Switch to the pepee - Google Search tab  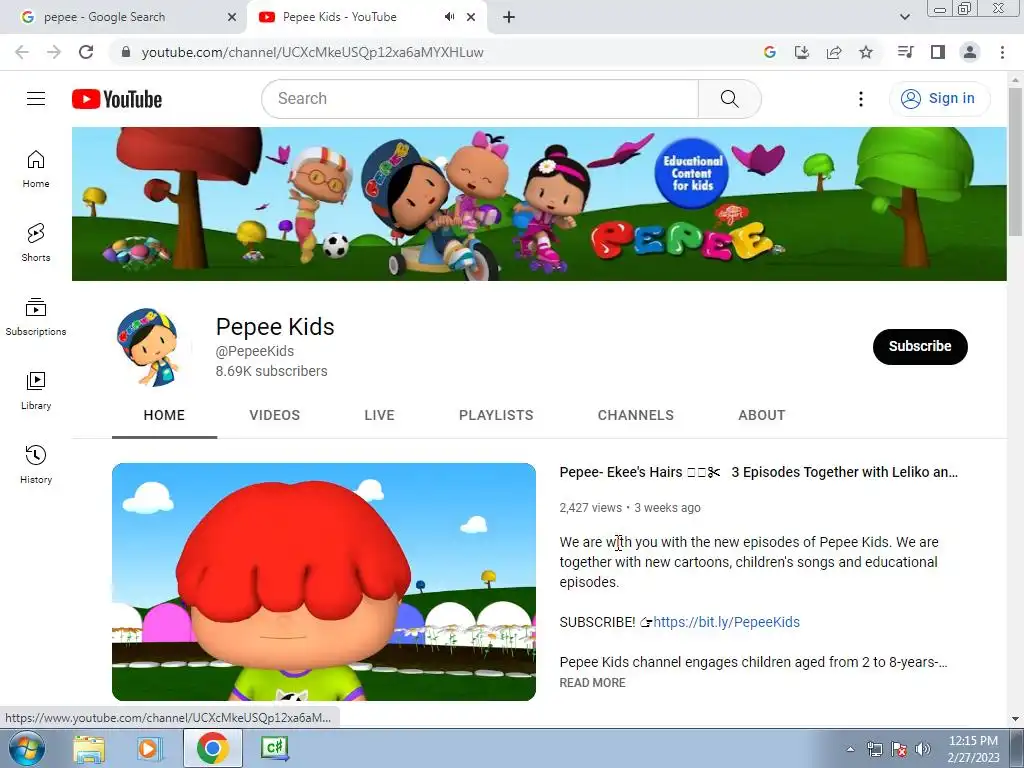point(124,17)
